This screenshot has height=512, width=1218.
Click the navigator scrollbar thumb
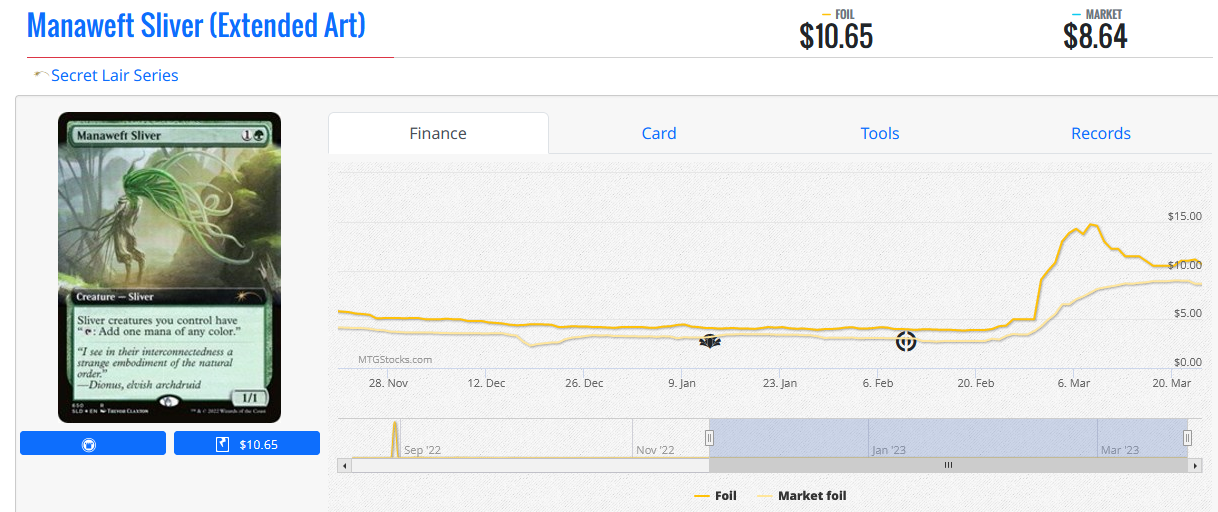pos(949,465)
